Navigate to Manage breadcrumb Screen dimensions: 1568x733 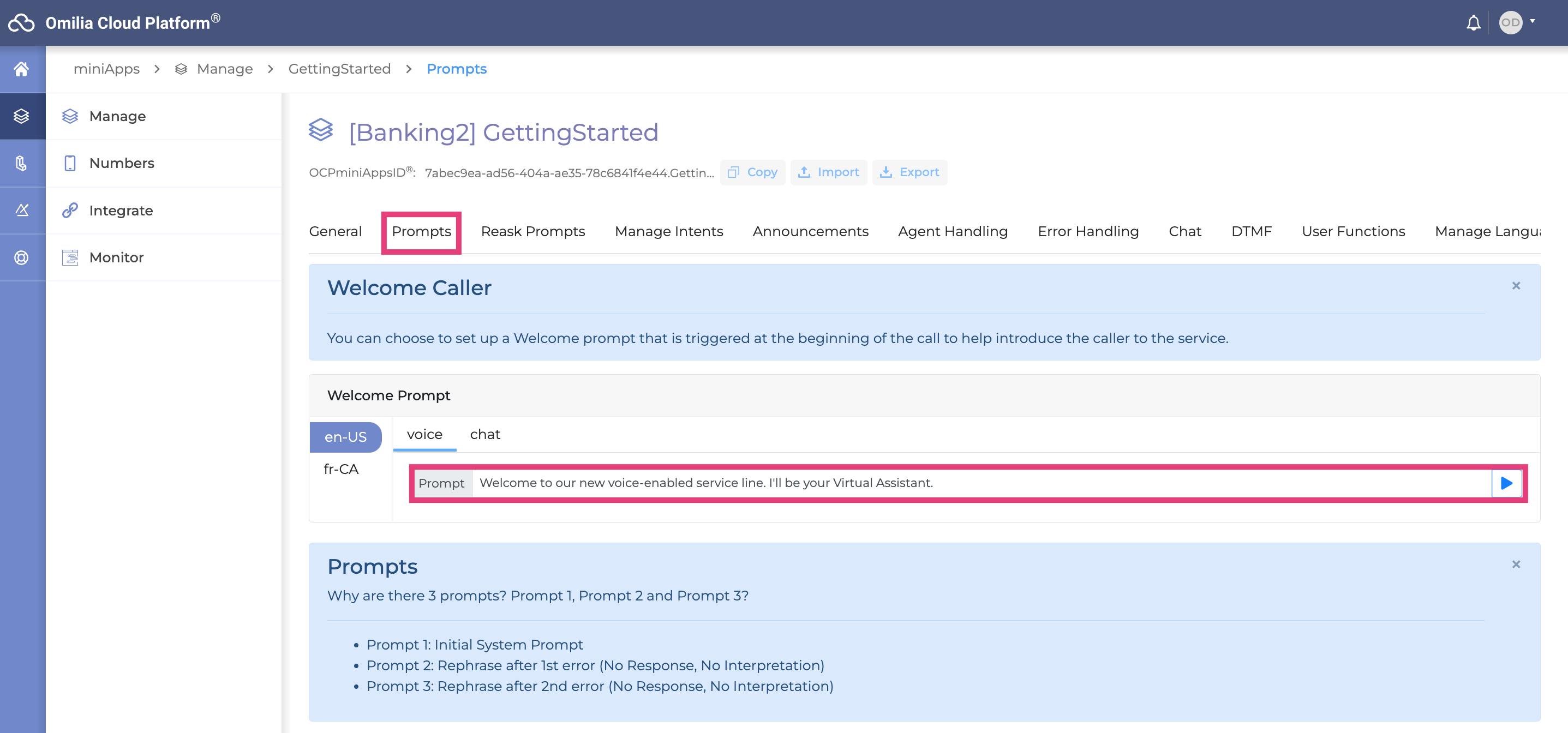[225, 69]
